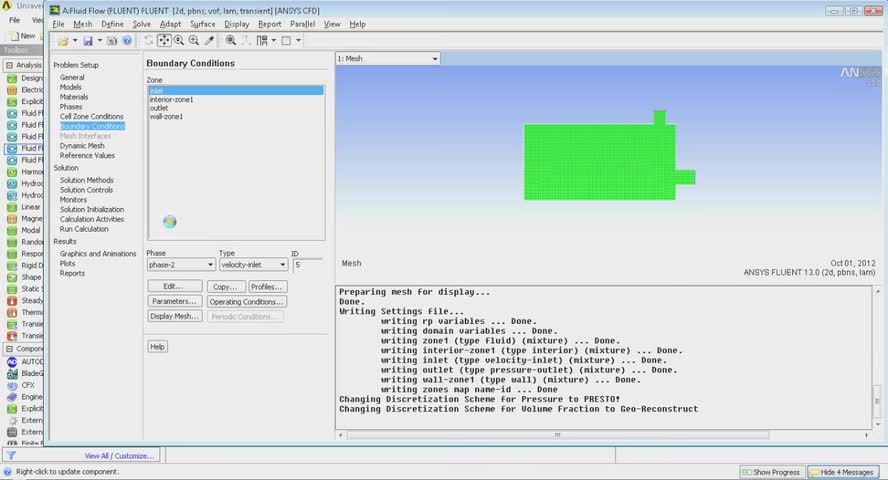
Task: Select outlet in Zone list
Action: (236, 108)
